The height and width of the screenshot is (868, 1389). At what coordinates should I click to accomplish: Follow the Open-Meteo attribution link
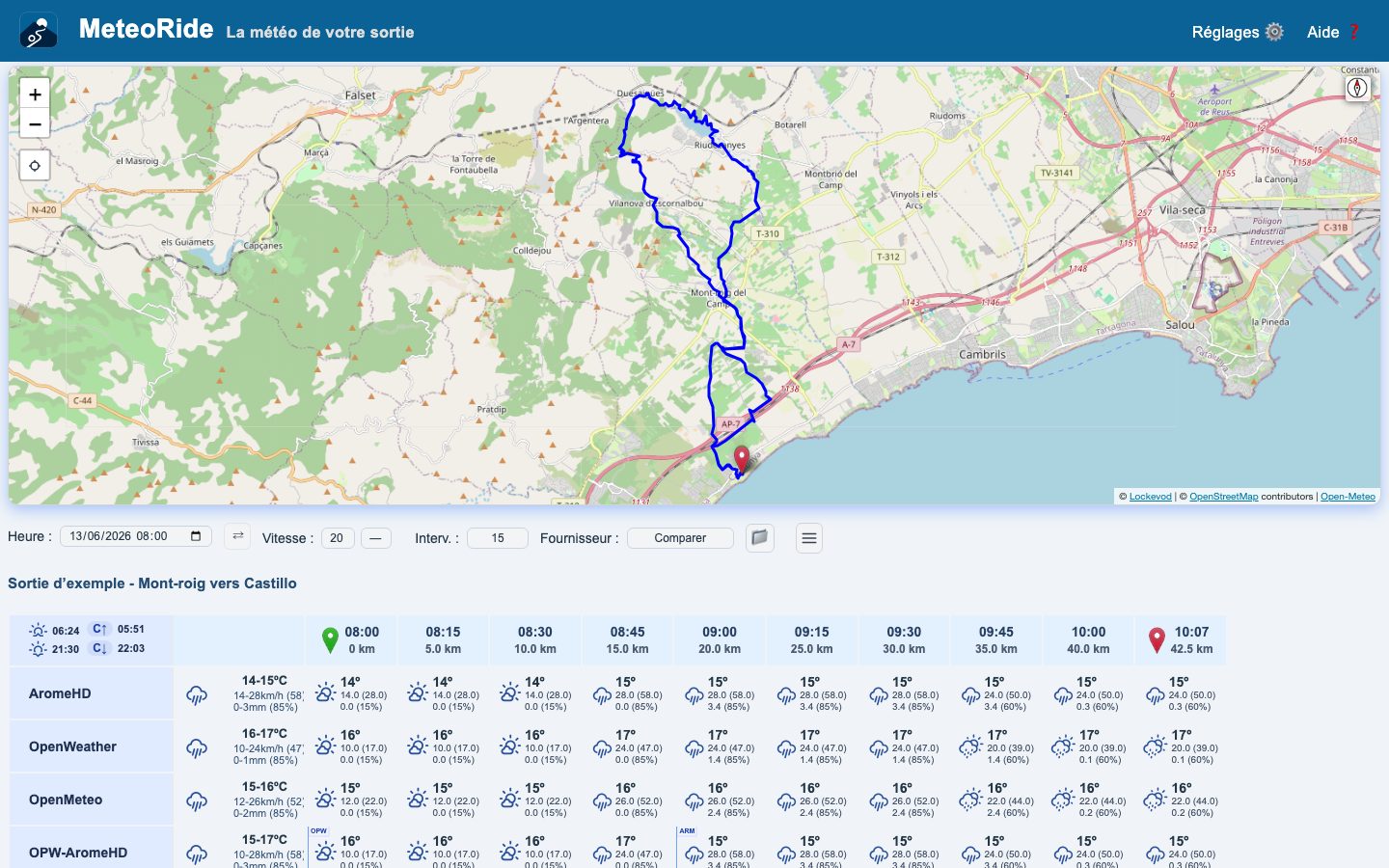pos(1348,497)
